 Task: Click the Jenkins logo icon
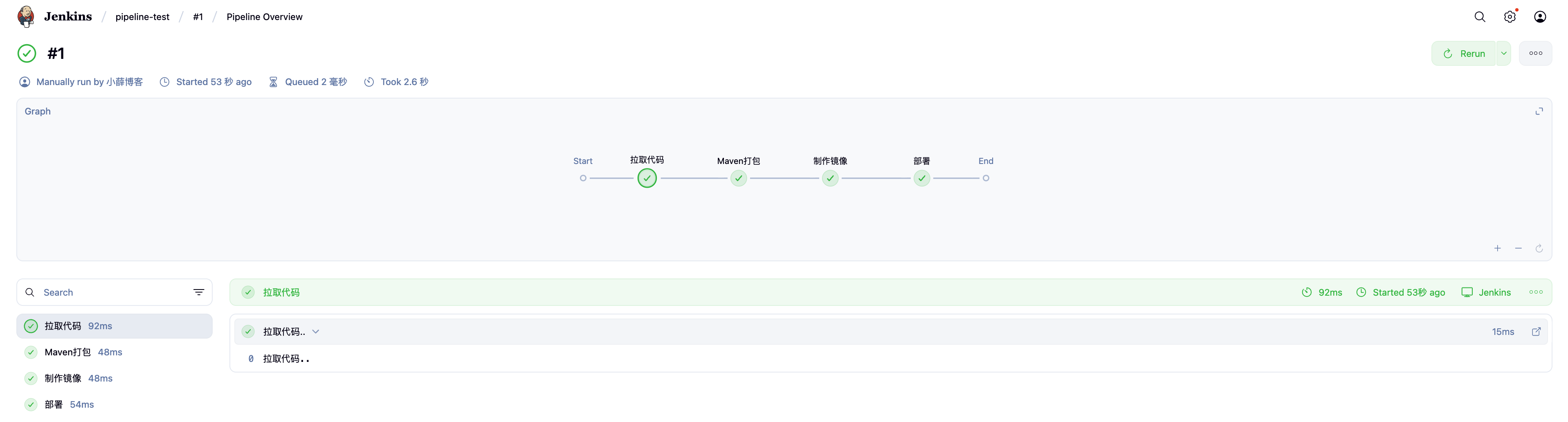26,16
